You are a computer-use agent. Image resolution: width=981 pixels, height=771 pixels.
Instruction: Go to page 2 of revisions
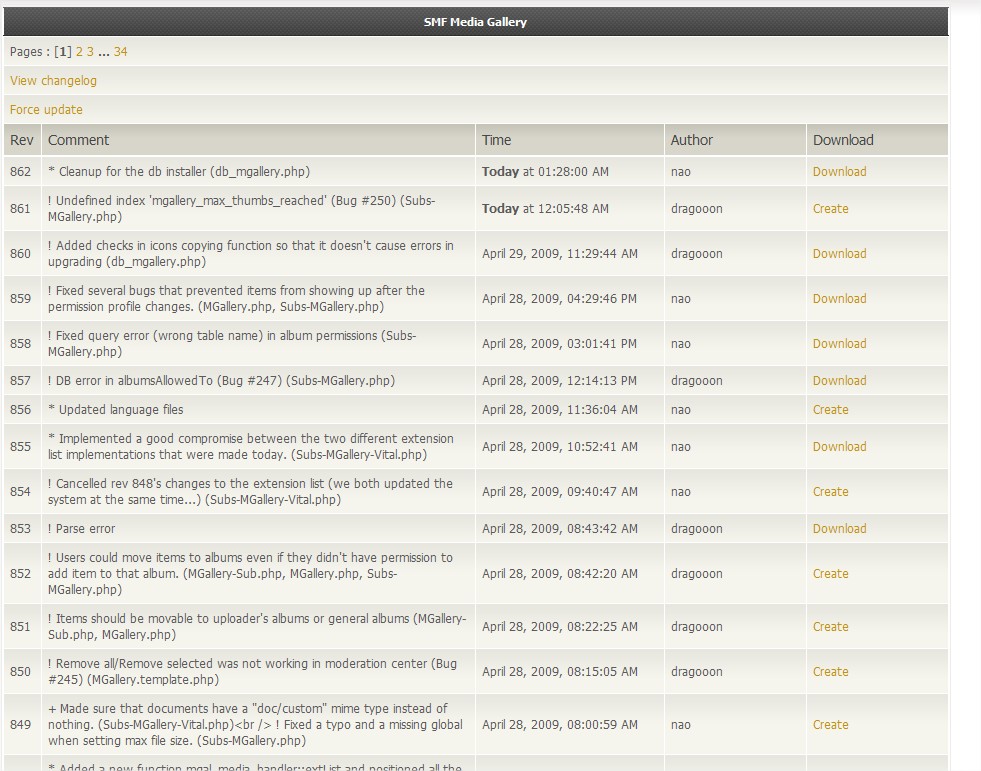click(x=79, y=52)
